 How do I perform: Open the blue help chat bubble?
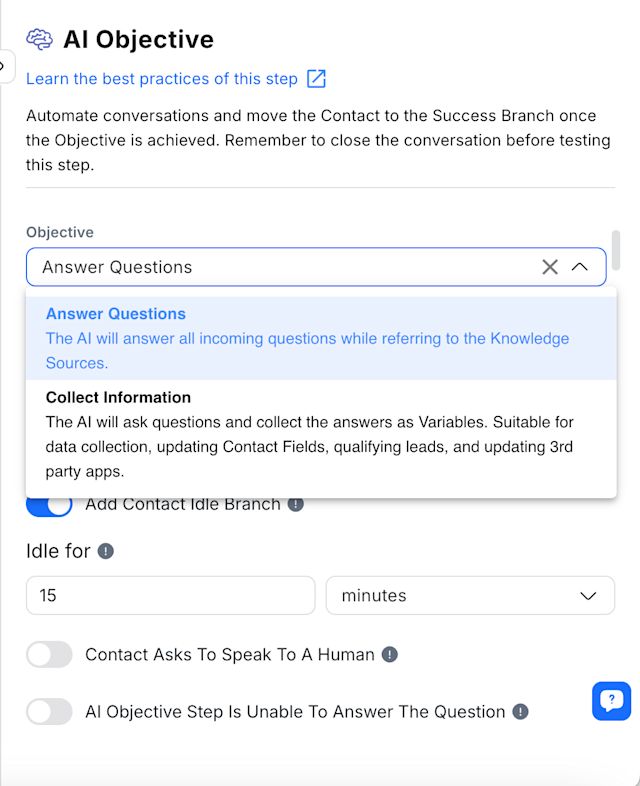pyautogui.click(x=611, y=701)
